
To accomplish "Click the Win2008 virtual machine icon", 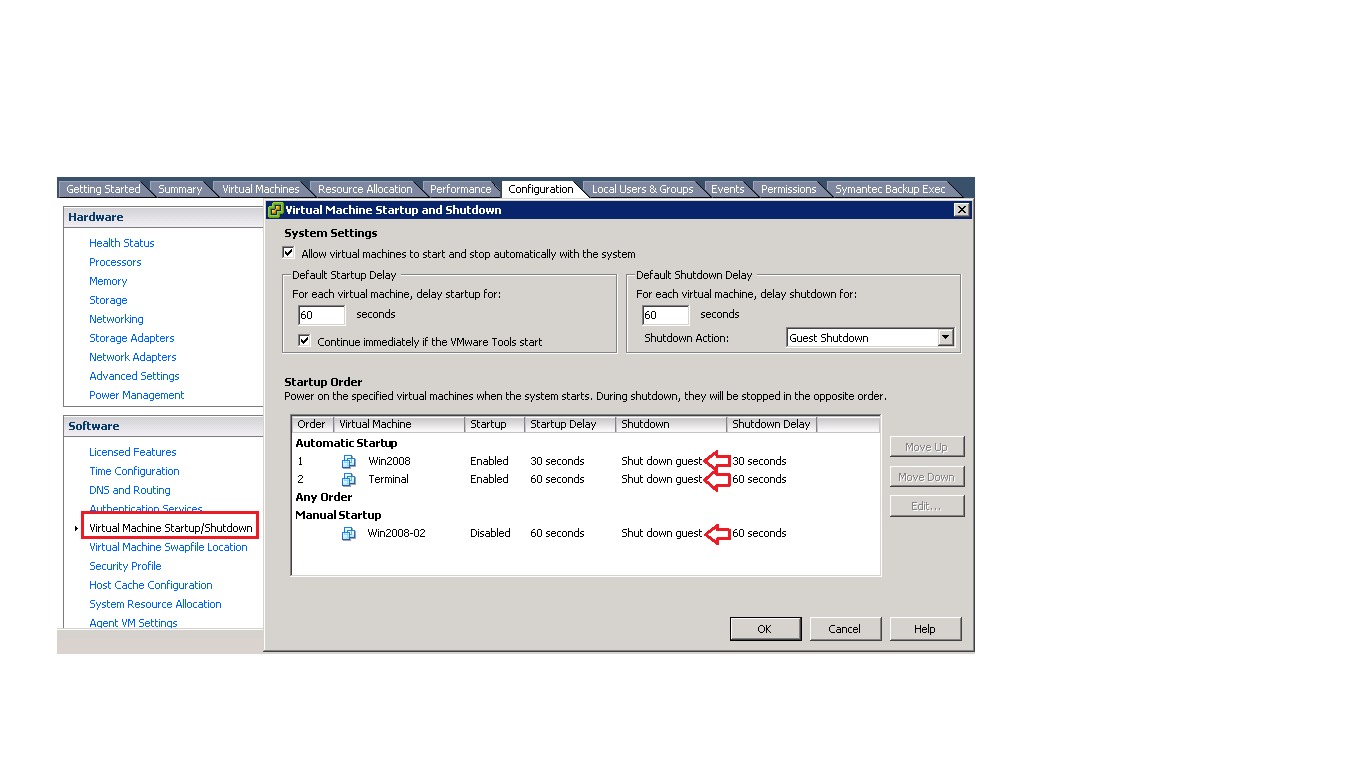I will pyautogui.click(x=348, y=461).
